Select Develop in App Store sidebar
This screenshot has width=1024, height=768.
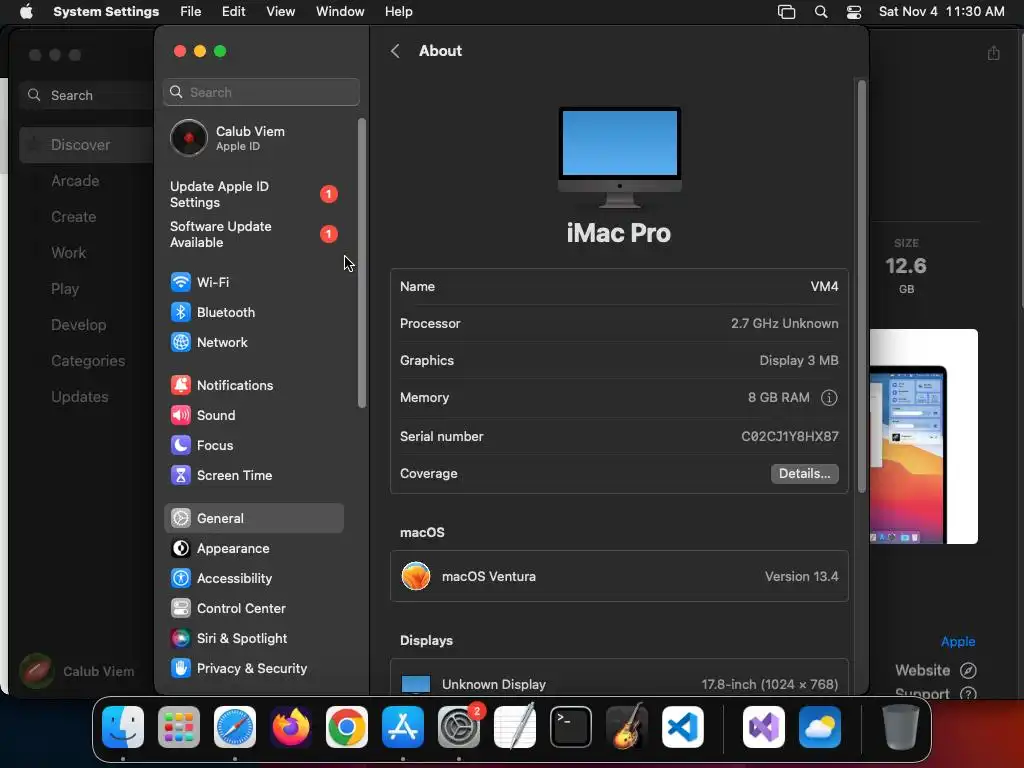(78, 325)
